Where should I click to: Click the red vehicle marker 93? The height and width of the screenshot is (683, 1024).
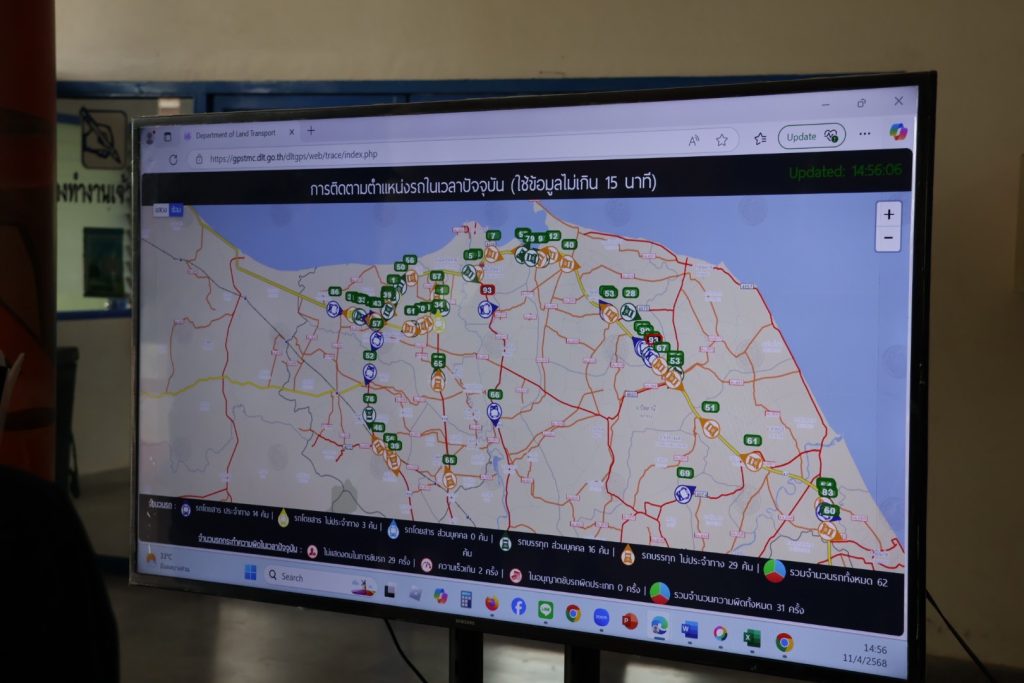point(487,291)
